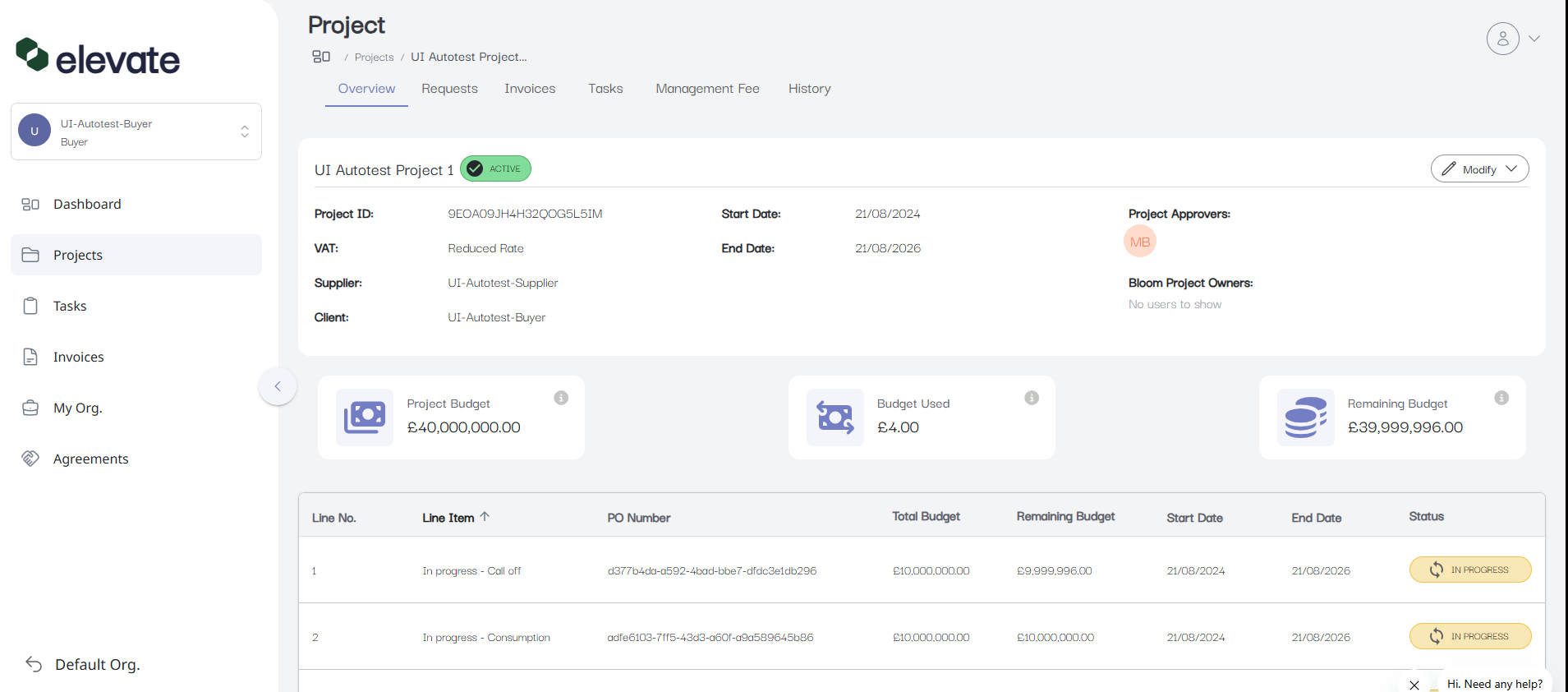Click the MB project approver avatar
This screenshot has height=692, width=1568.
coord(1140,242)
